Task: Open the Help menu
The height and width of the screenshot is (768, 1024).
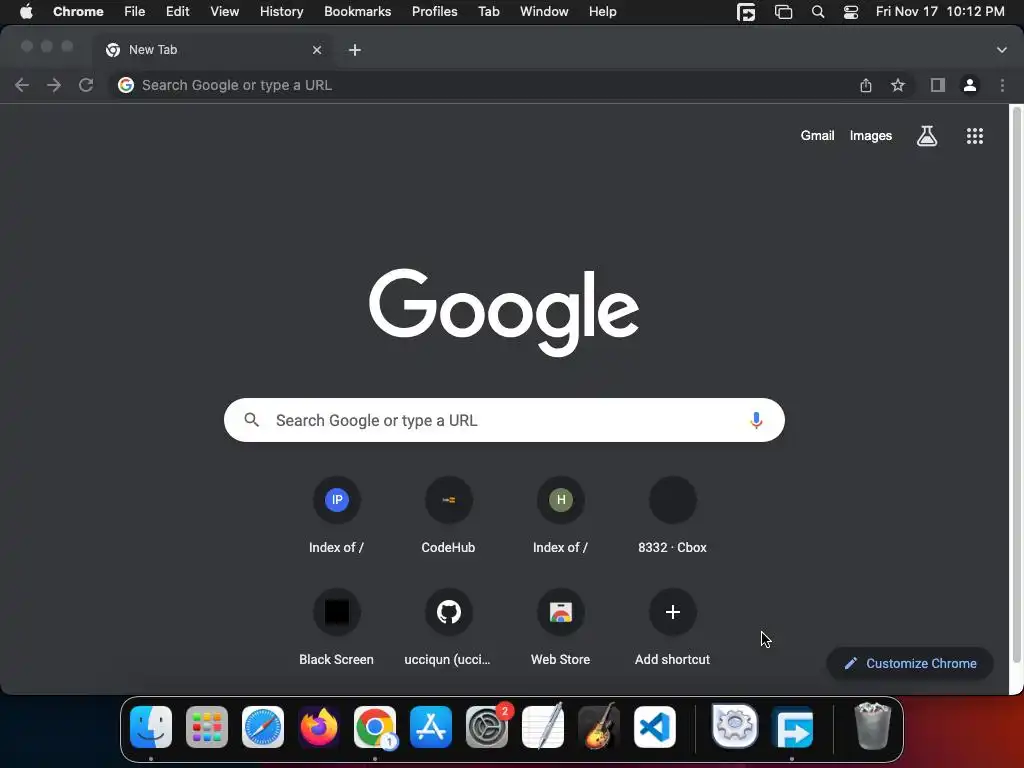Action: click(602, 12)
